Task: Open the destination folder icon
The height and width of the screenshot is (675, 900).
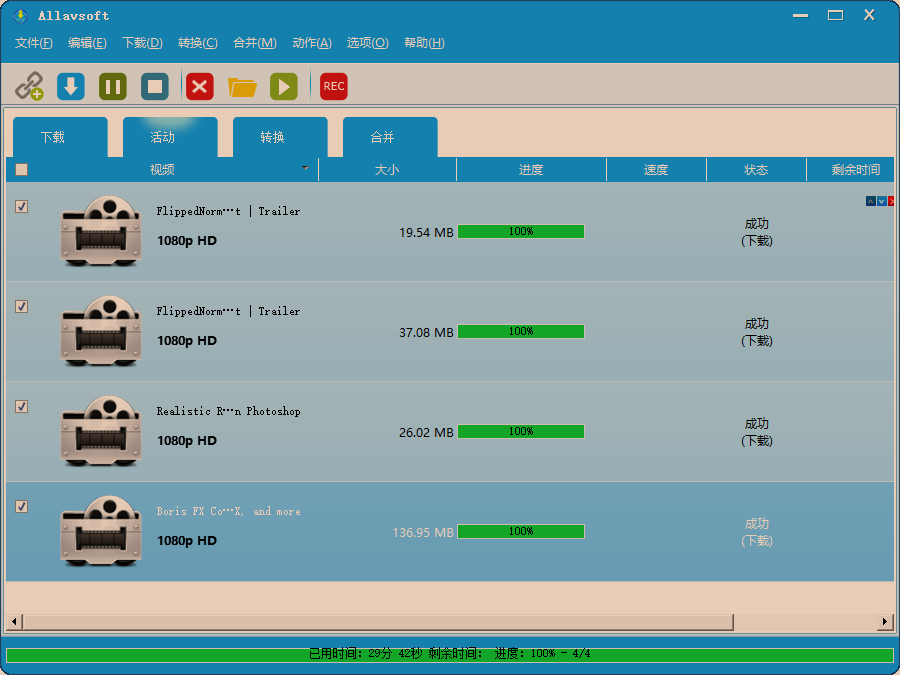Action: pyautogui.click(x=242, y=87)
